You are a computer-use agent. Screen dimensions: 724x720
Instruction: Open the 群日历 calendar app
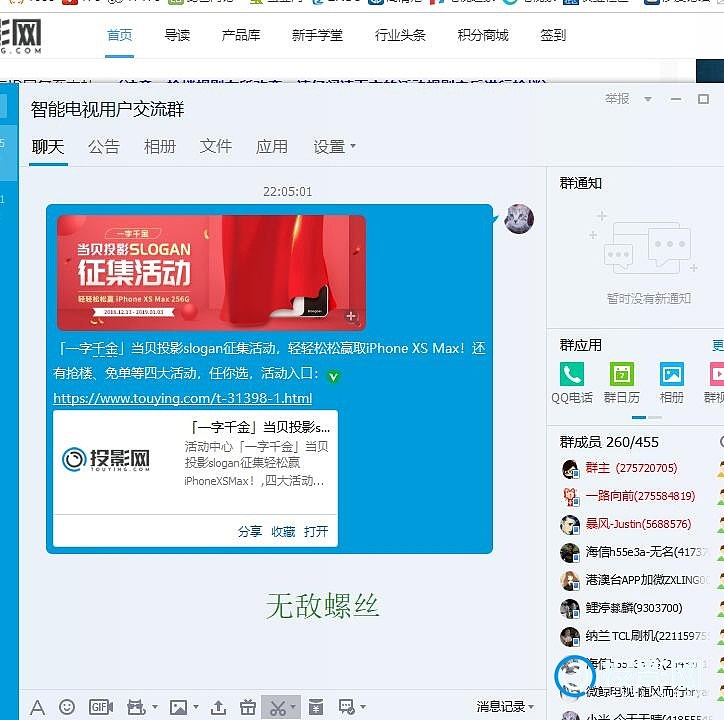click(x=622, y=374)
